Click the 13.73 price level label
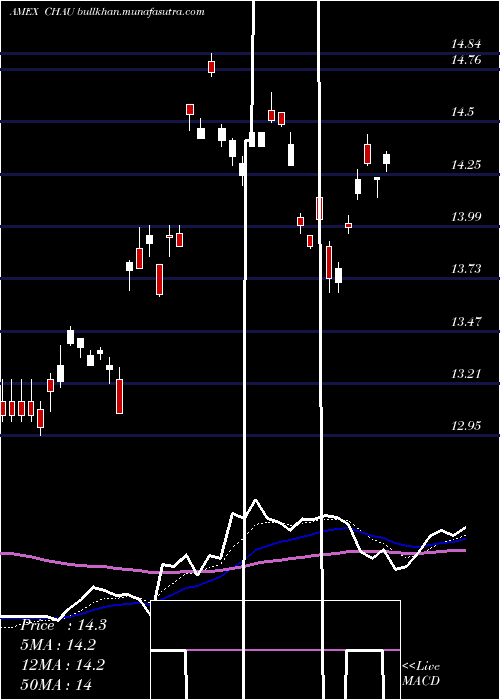This screenshot has height=700, width=500. [x=466, y=269]
